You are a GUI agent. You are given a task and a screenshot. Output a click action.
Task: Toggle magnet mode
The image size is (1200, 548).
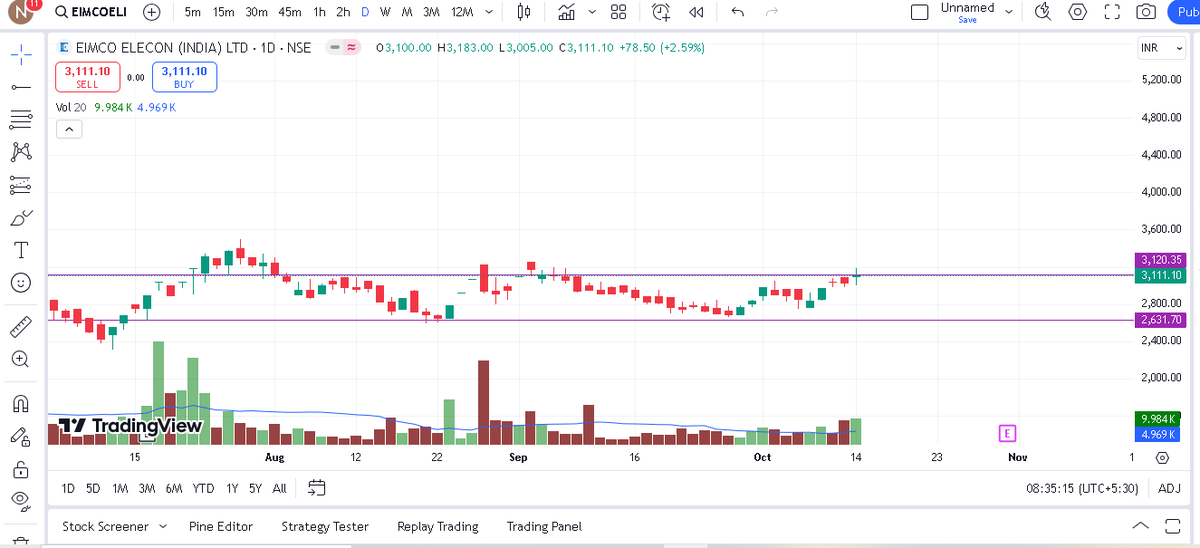click(21, 403)
